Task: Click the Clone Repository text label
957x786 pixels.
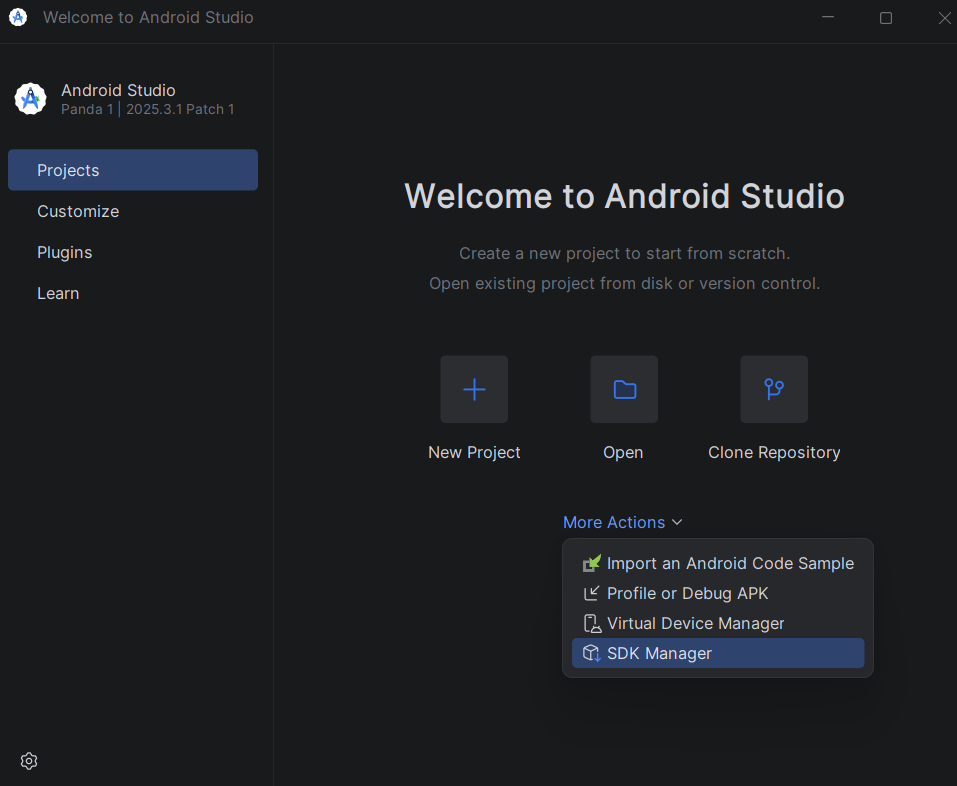Action: click(x=774, y=453)
